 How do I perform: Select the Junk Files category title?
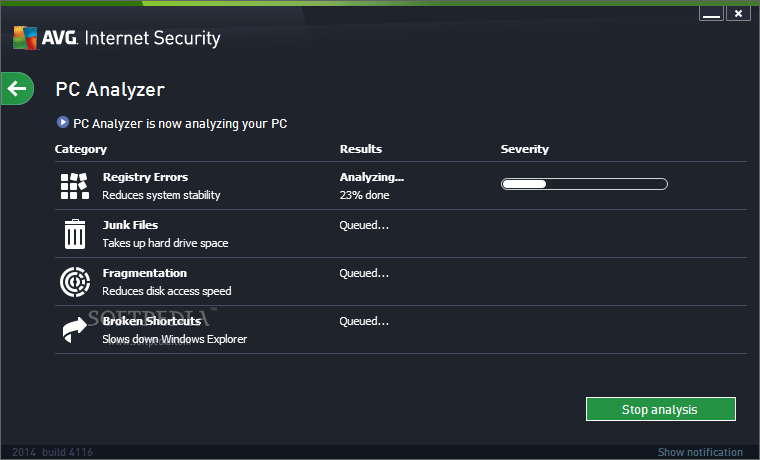(130, 225)
